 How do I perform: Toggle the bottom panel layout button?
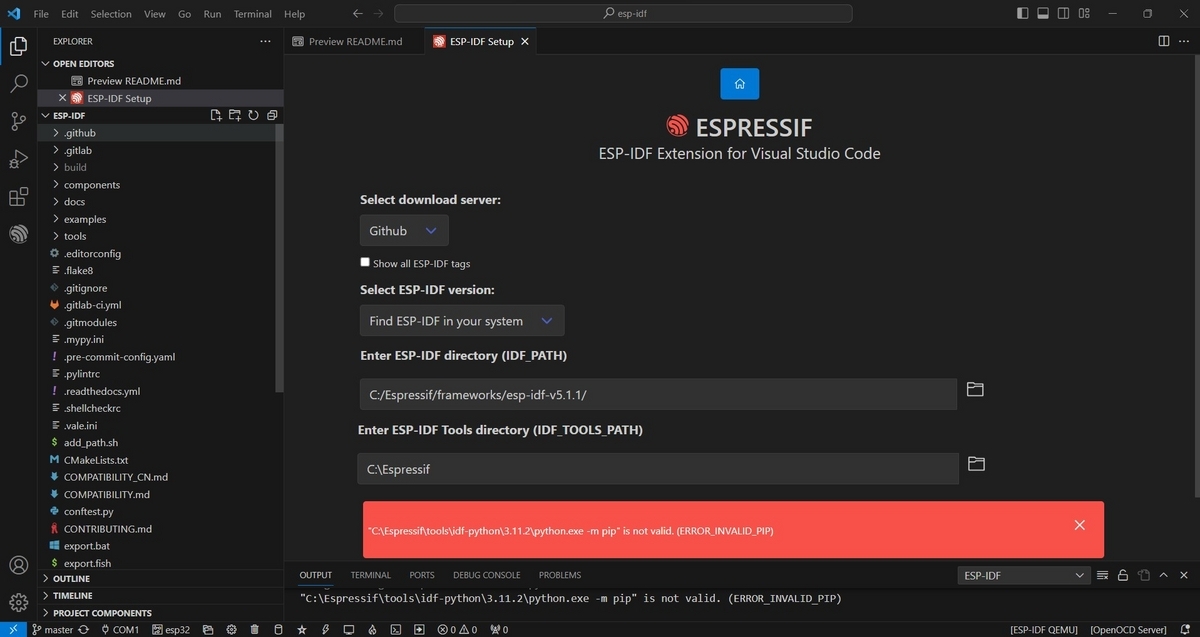click(1042, 14)
